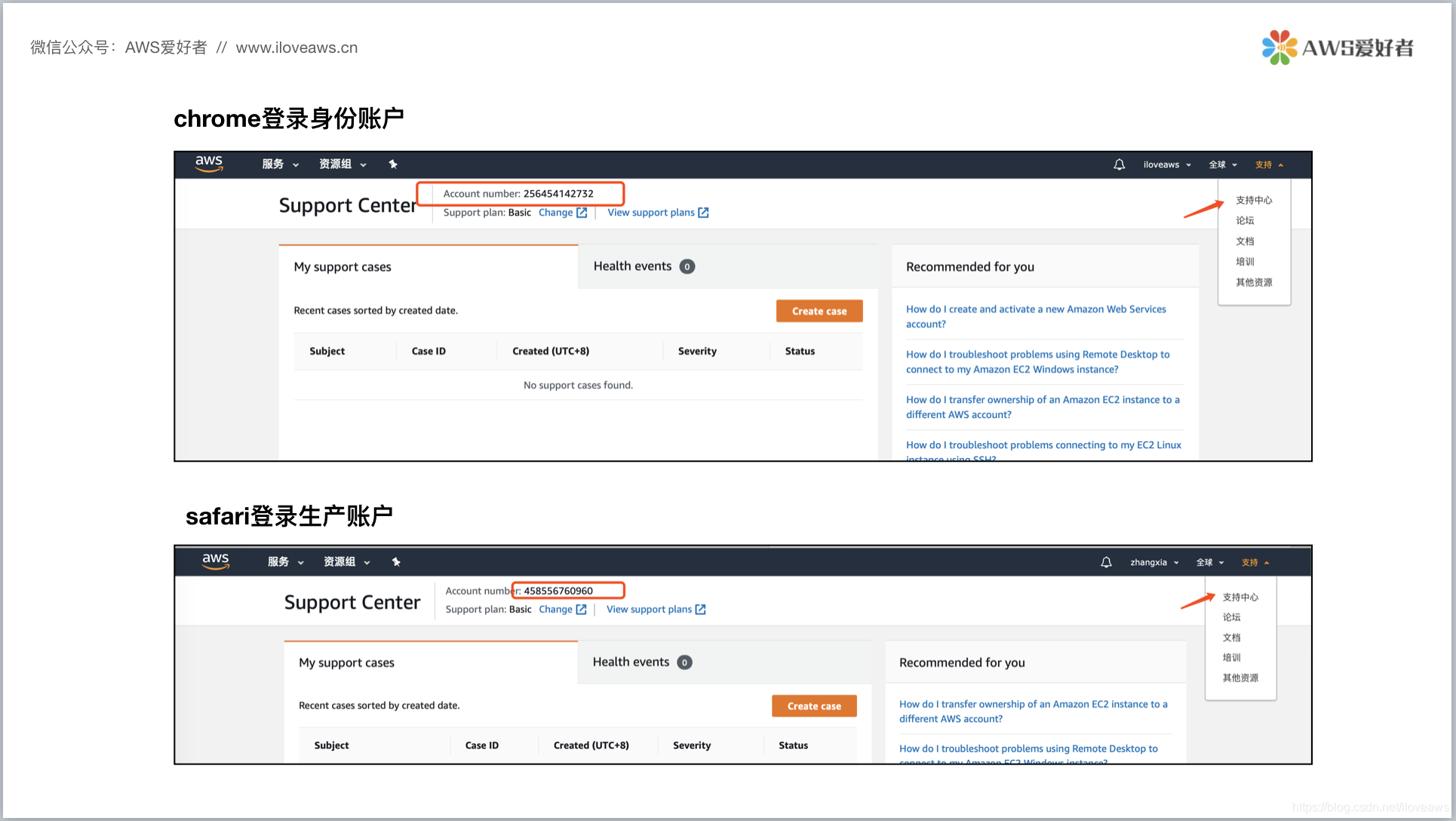1456x821 pixels.
Task: Expand the 资源组 menu in the Safari console
Action: (347, 562)
